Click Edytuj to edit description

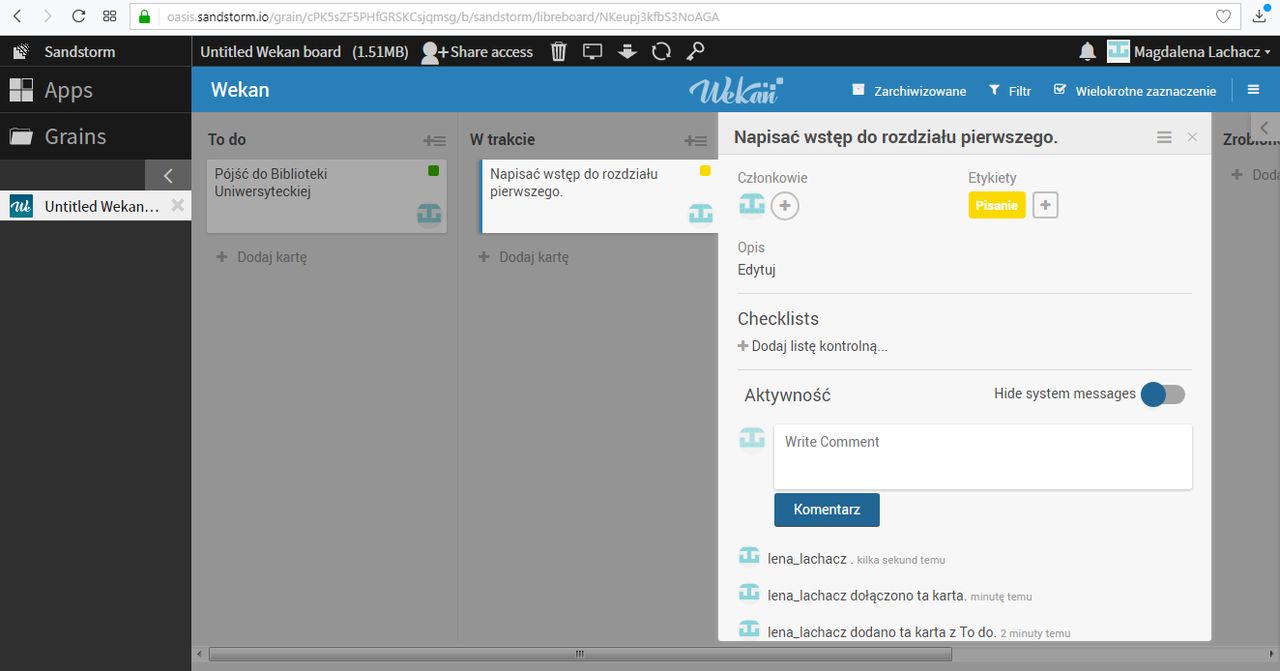click(x=757, y=269)
